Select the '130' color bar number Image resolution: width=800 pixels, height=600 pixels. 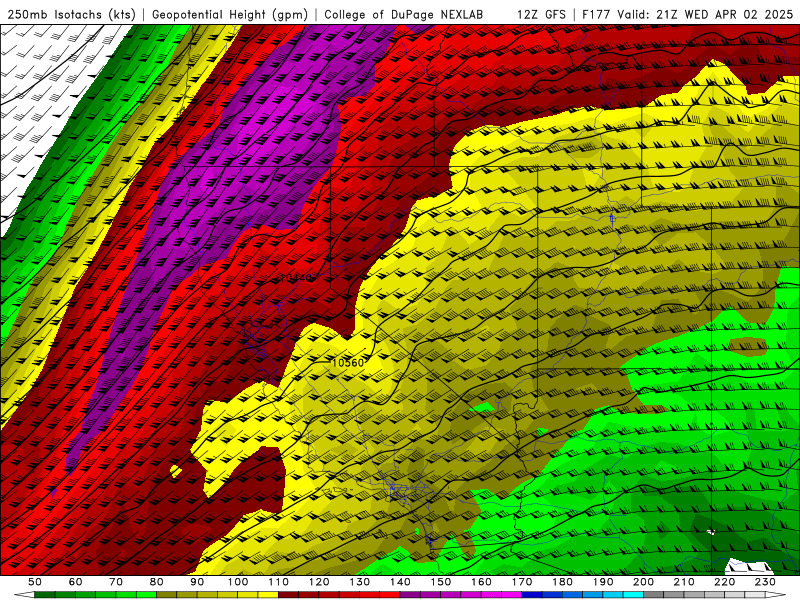pos(360,582)
